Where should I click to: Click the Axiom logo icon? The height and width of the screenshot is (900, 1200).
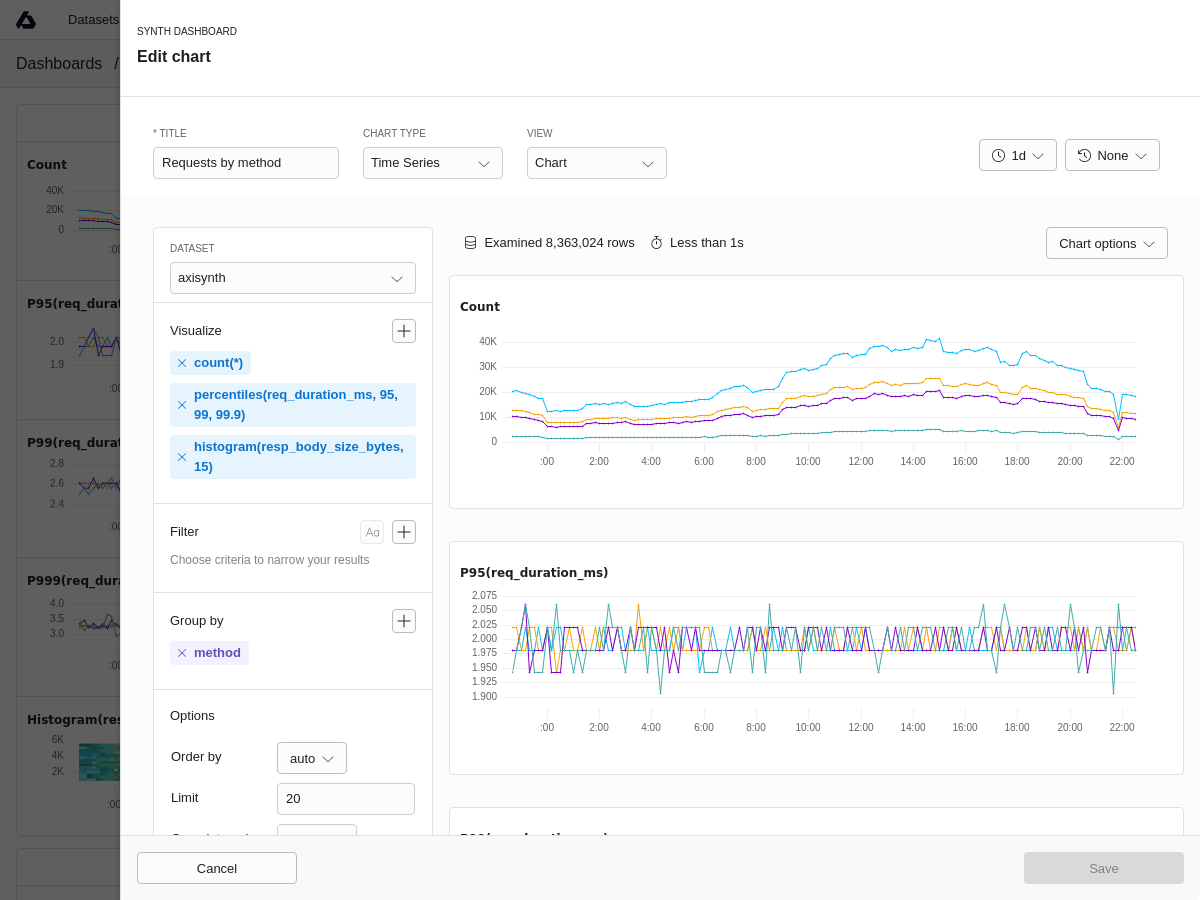click(x=26, y=20)
